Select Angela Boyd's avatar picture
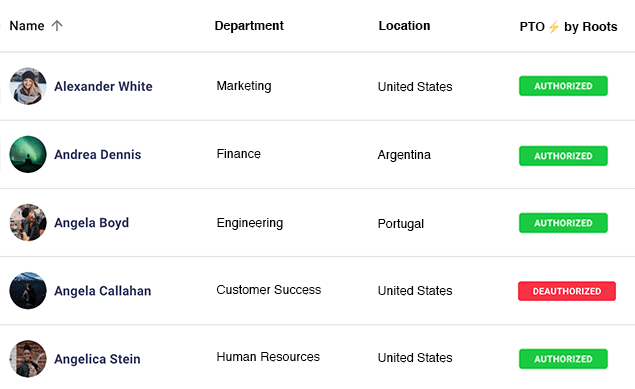635x389 pixels. pyautogui.click(x=28, y=222)
